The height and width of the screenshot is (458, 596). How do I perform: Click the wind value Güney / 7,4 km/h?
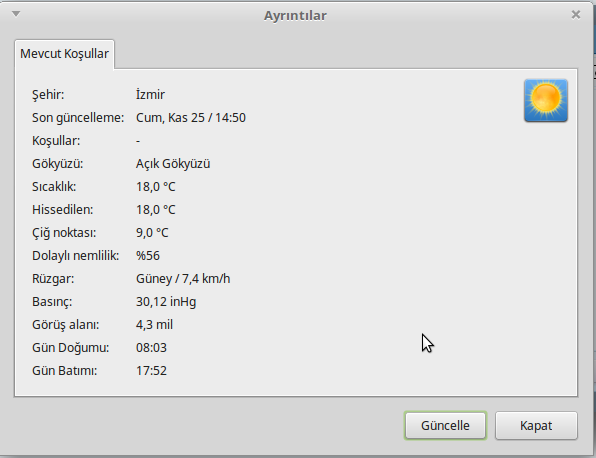[x=183, y=279]
